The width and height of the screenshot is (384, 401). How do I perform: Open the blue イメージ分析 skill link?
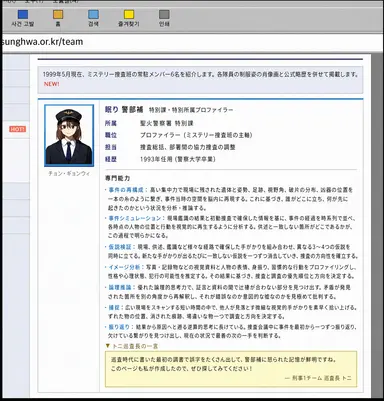click(x=125, y=267)
